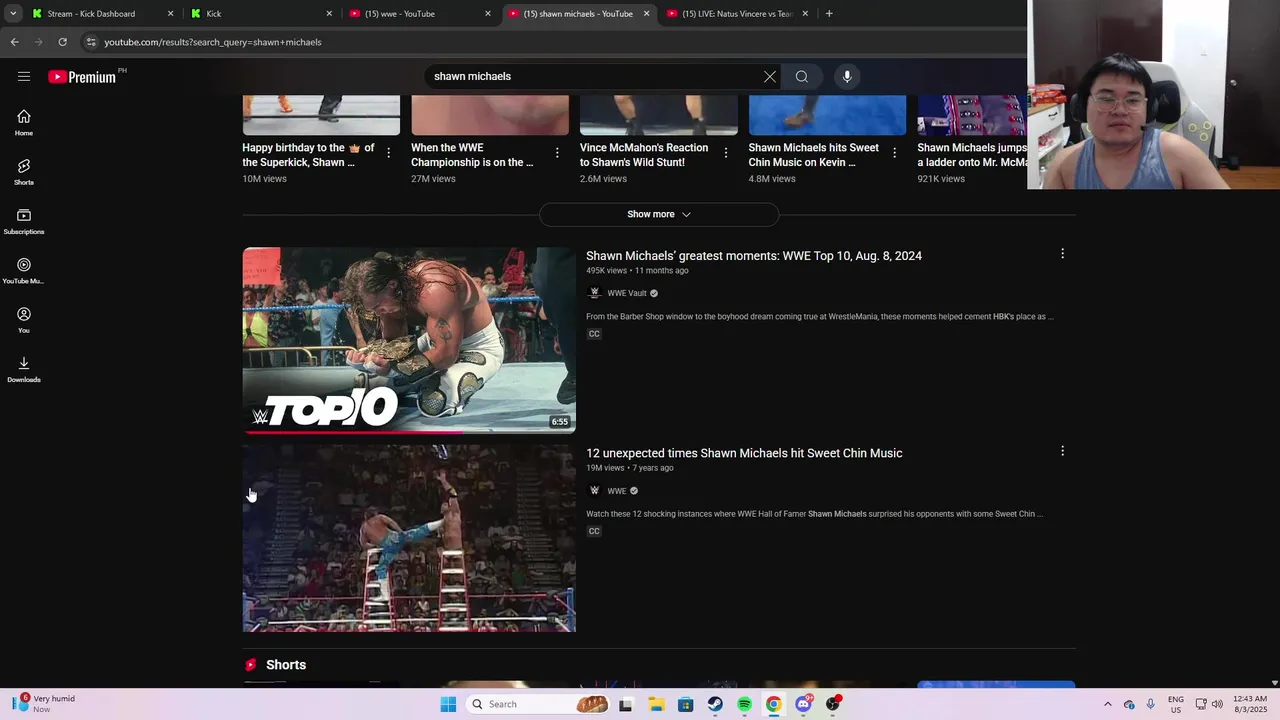Open YouTube Music in the sidebar
1280x720 pixels.
click(x=24, y=271)
